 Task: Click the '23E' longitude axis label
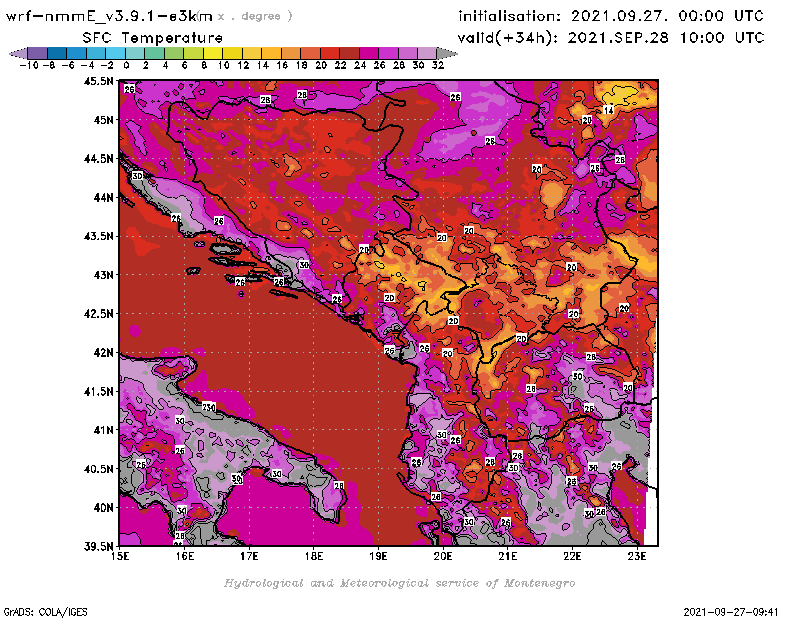[637, 556]
